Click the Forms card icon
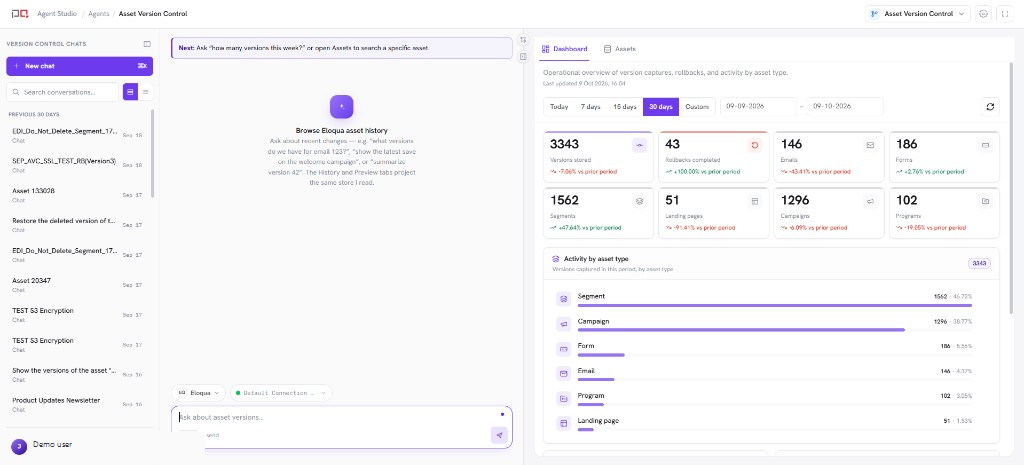The width and height of the screenshot is (1024, 465). (985, 146)
